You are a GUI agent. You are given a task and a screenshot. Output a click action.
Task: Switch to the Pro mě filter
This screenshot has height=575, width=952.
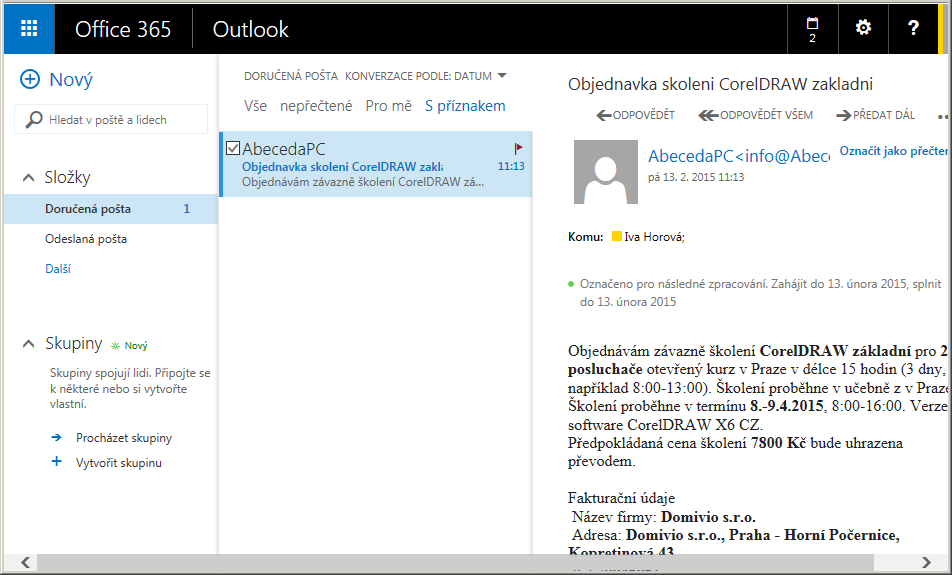(x=389, y=106)
